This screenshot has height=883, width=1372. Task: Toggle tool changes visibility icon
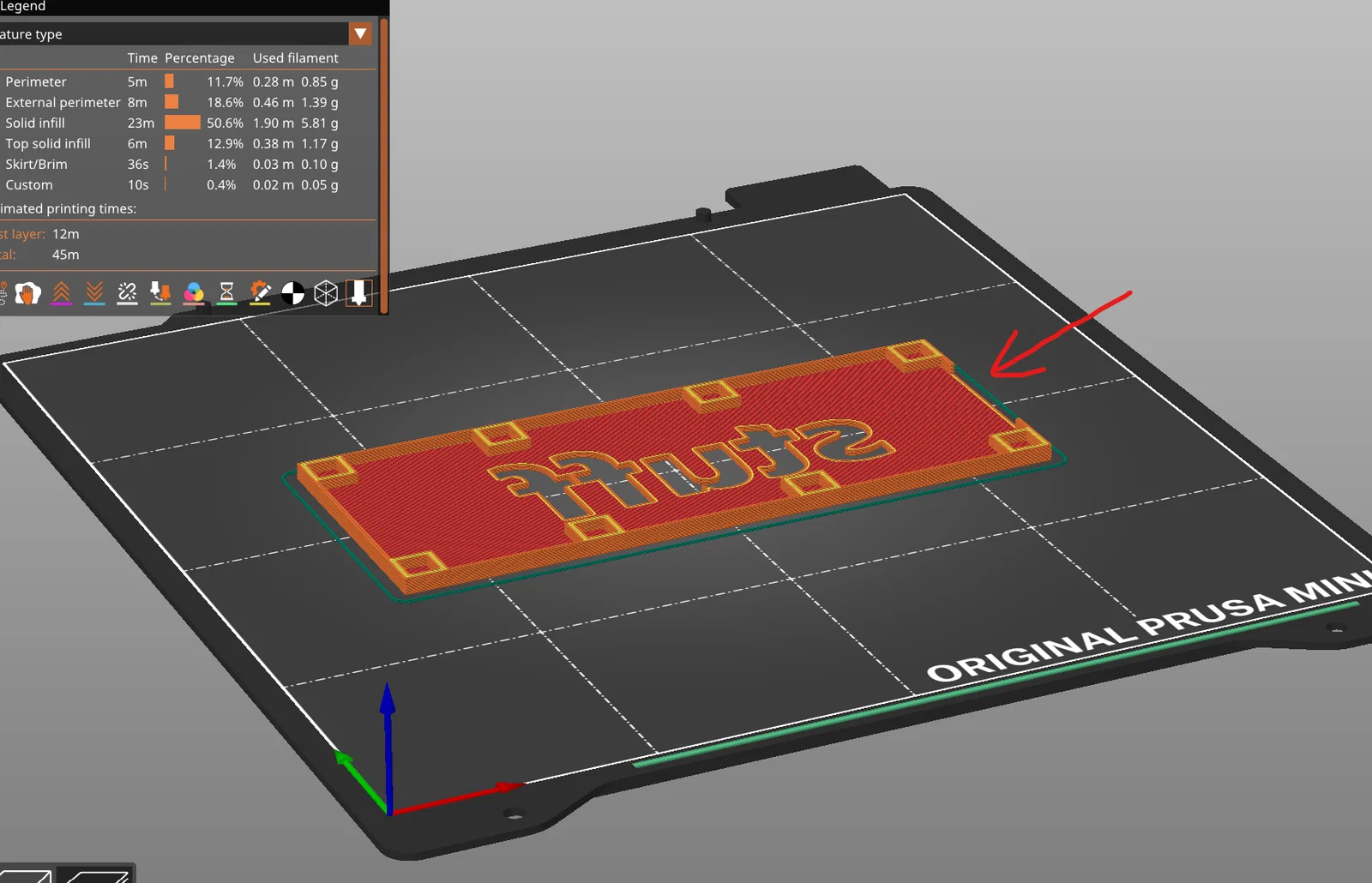(x=160, y=293)
